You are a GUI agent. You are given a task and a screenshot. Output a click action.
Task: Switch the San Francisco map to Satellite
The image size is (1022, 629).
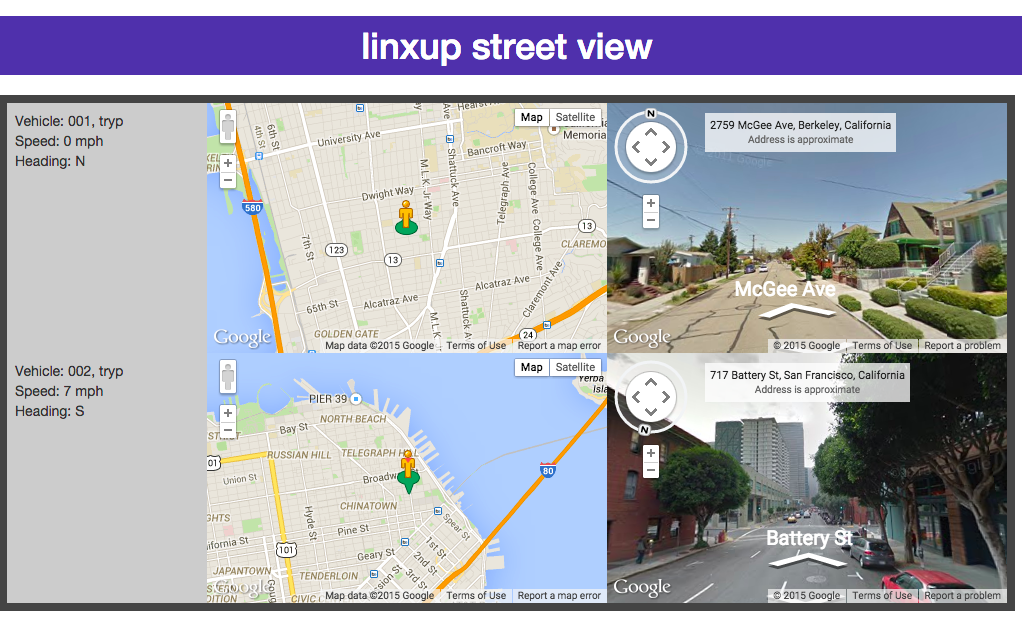tap(575, 368)
